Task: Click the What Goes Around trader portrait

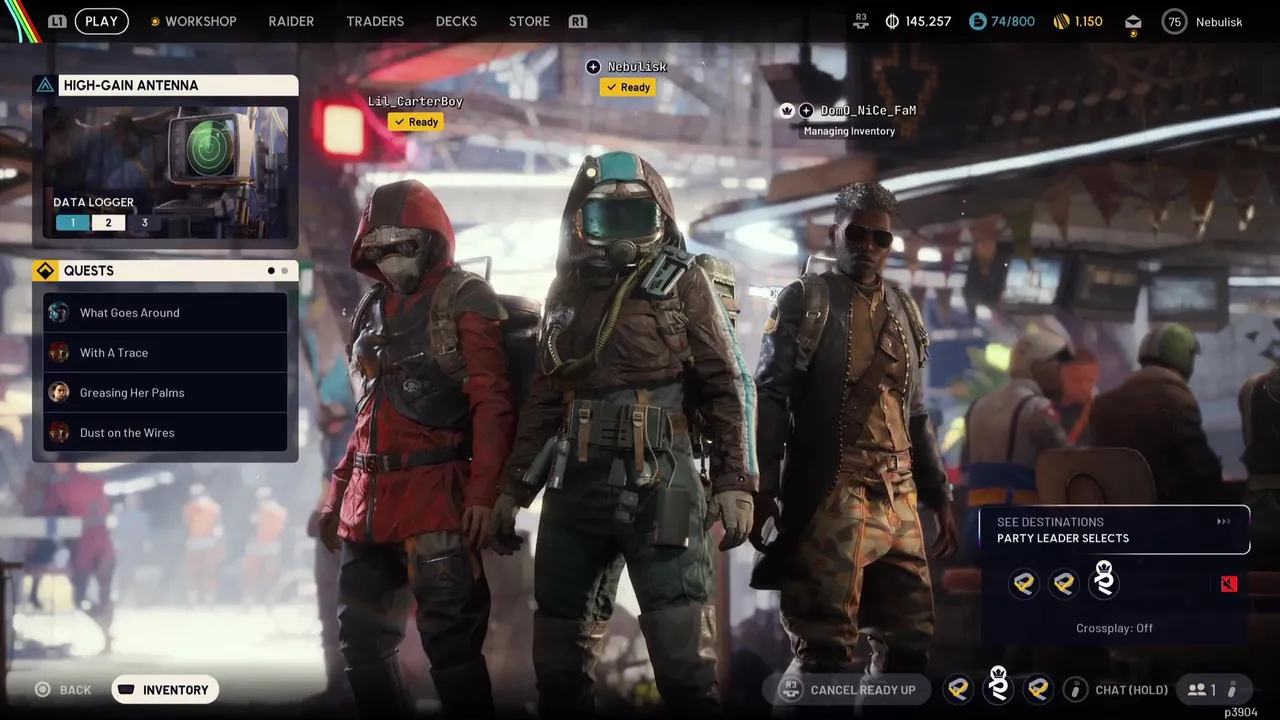Action: point(59,312)
